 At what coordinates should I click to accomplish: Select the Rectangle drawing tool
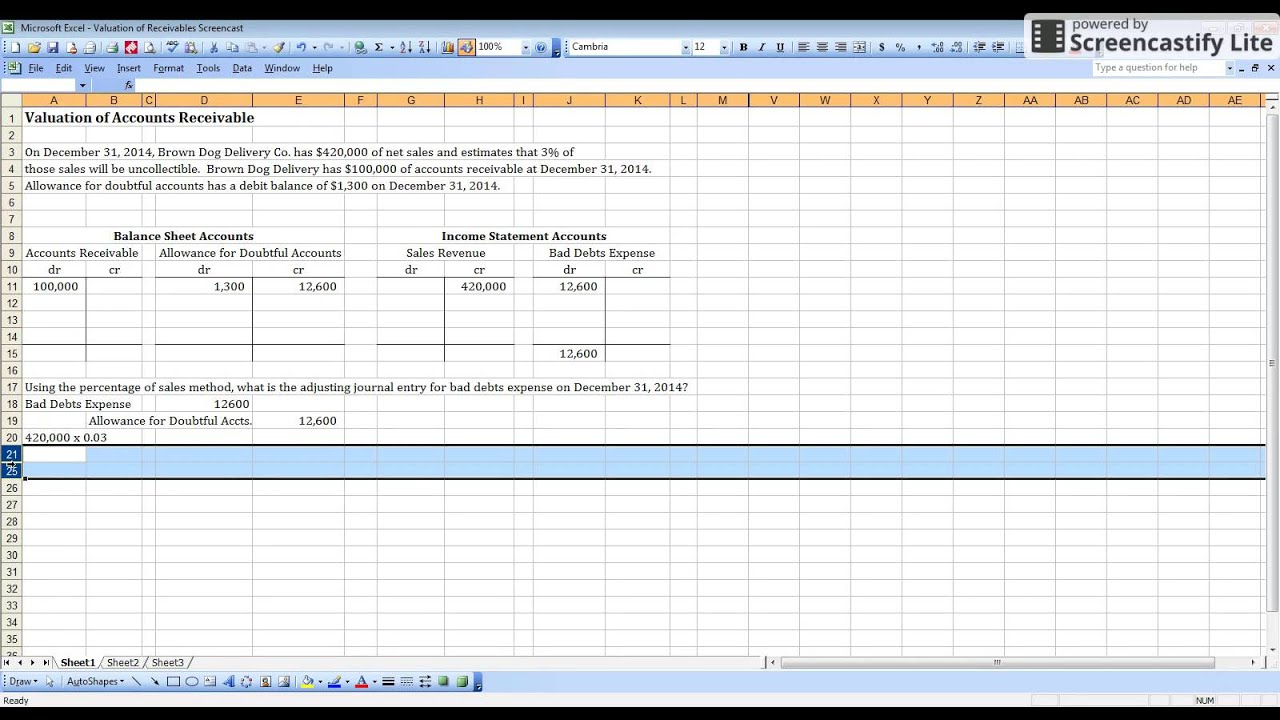point(173,682)
